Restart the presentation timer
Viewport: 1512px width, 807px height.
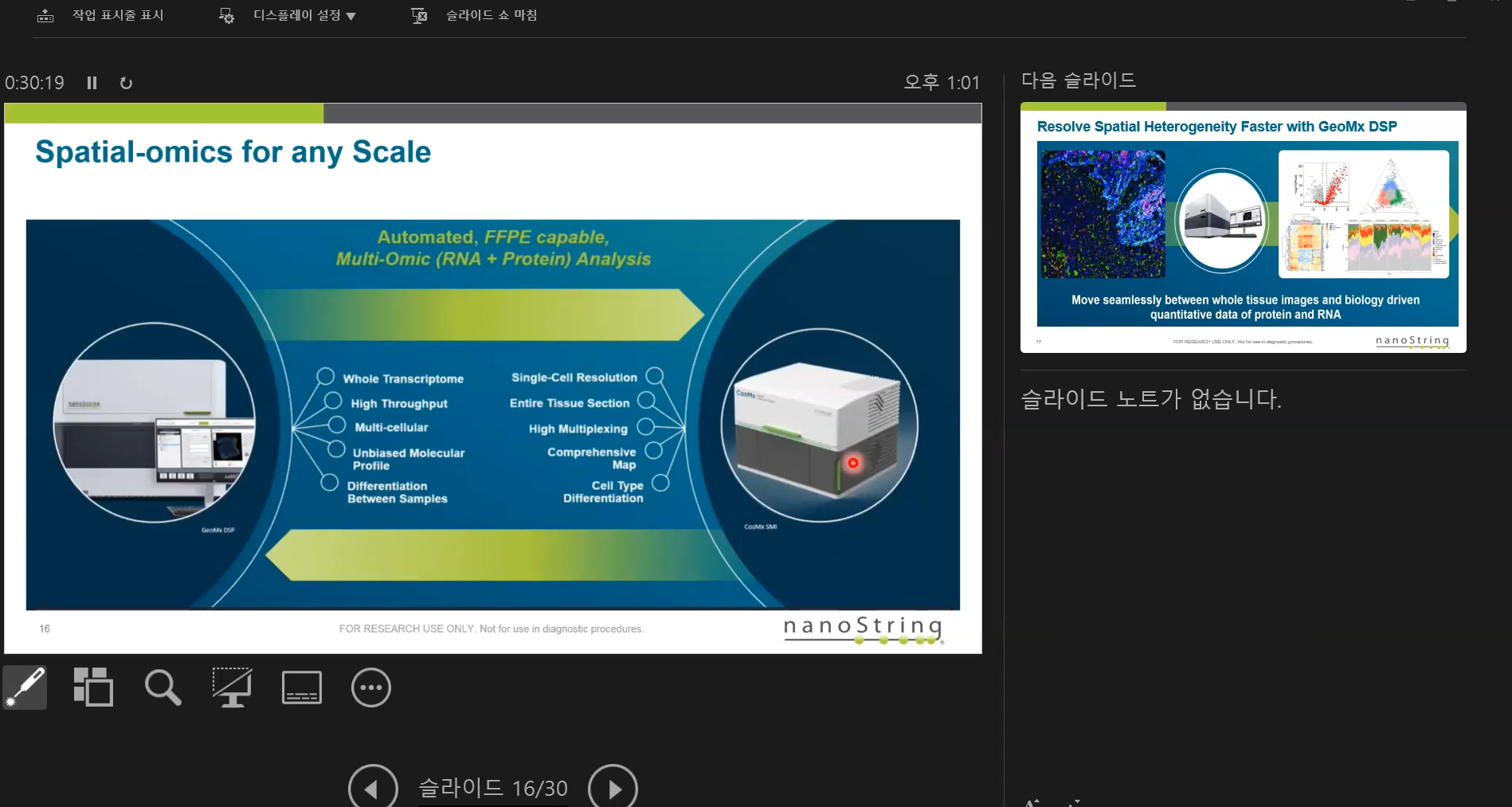pyautogui.click(x=126, y=83)
